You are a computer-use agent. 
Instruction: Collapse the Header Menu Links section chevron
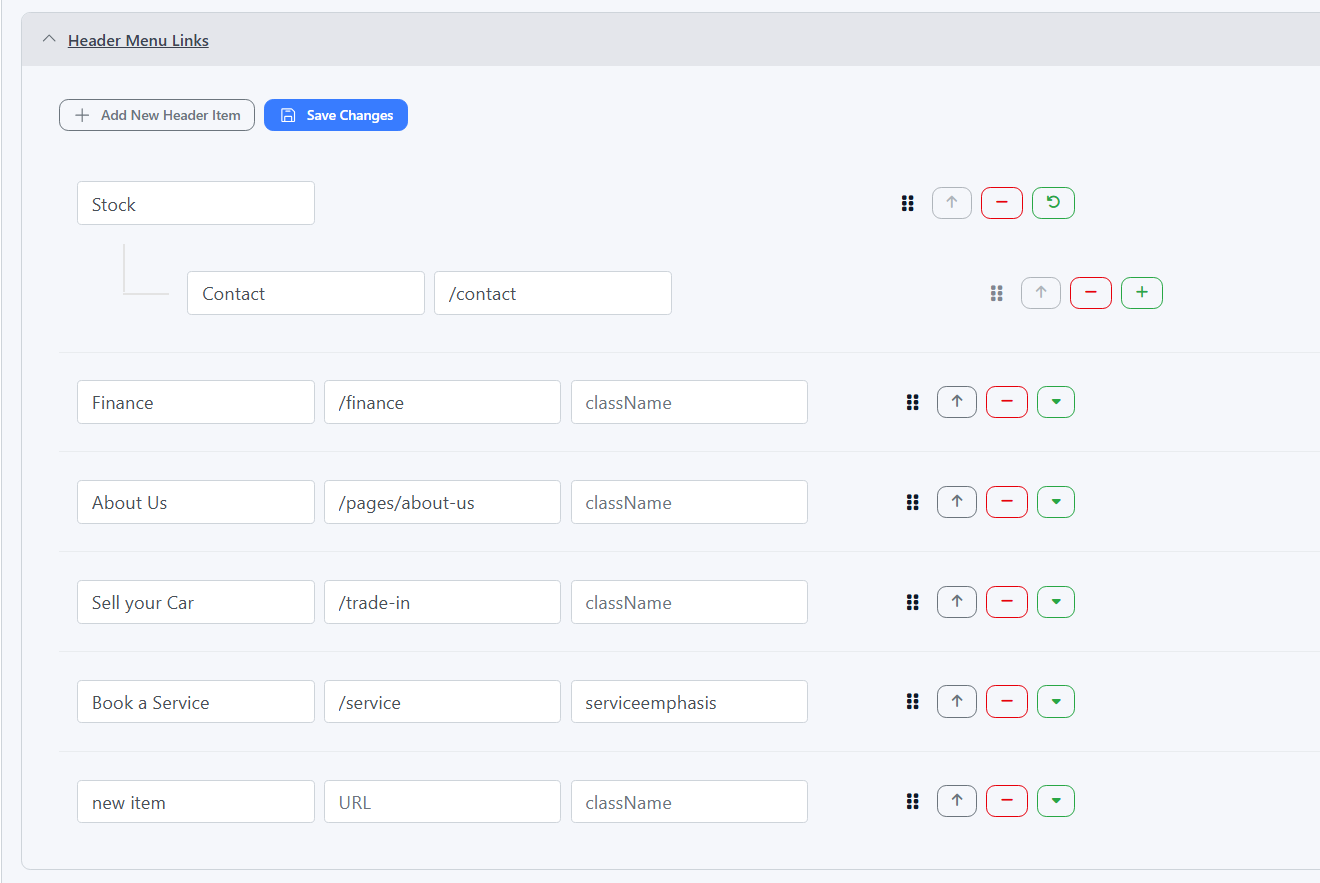click(48, 40)
